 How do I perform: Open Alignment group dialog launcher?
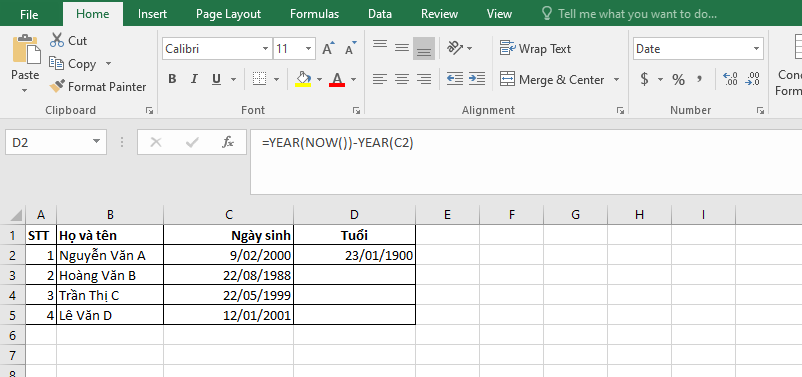click(620, 110)
